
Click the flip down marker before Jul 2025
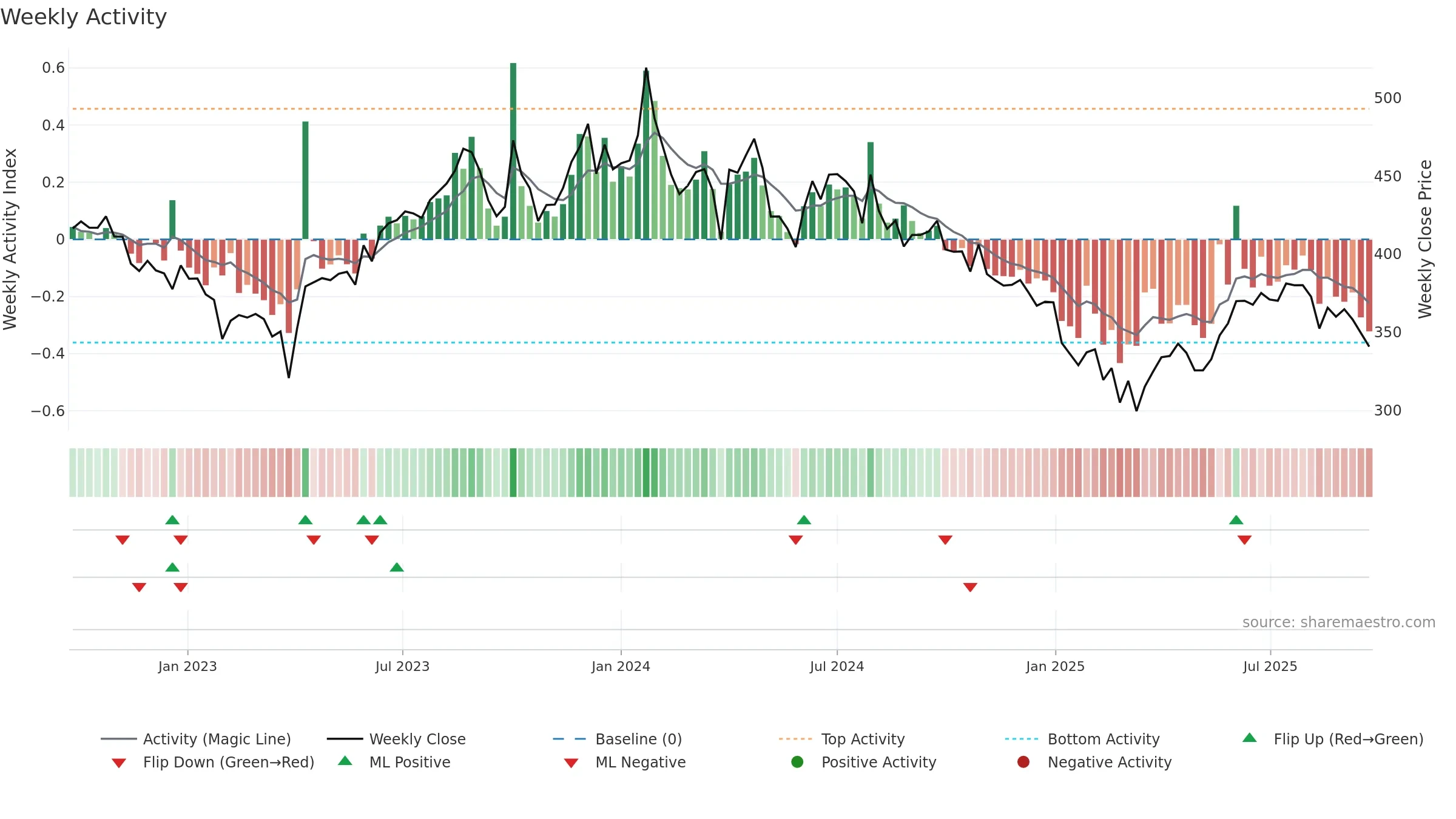coord(1244,540)
